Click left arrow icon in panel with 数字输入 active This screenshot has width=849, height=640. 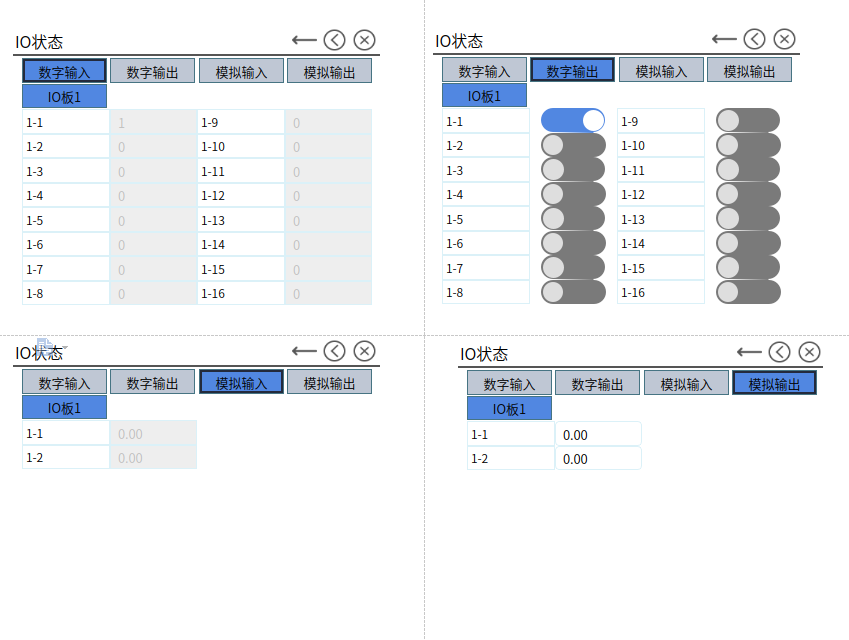(304, 40)
